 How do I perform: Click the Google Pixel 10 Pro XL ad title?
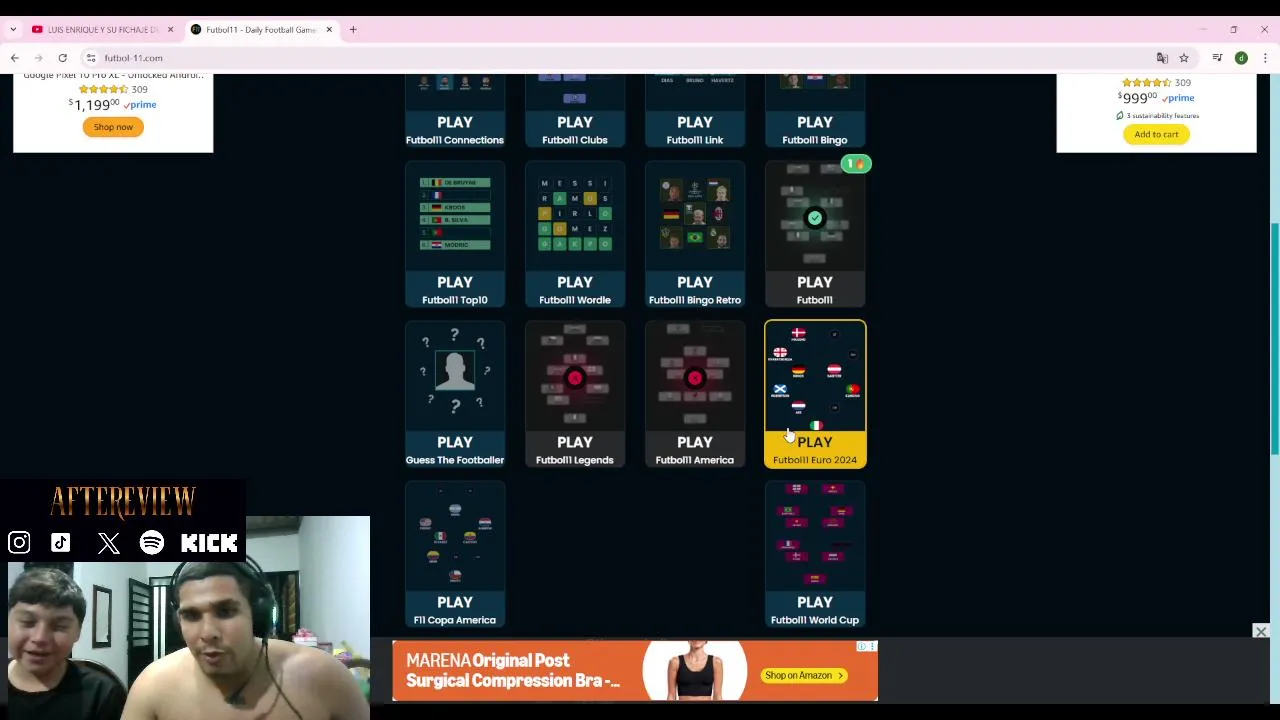[113, 76]
